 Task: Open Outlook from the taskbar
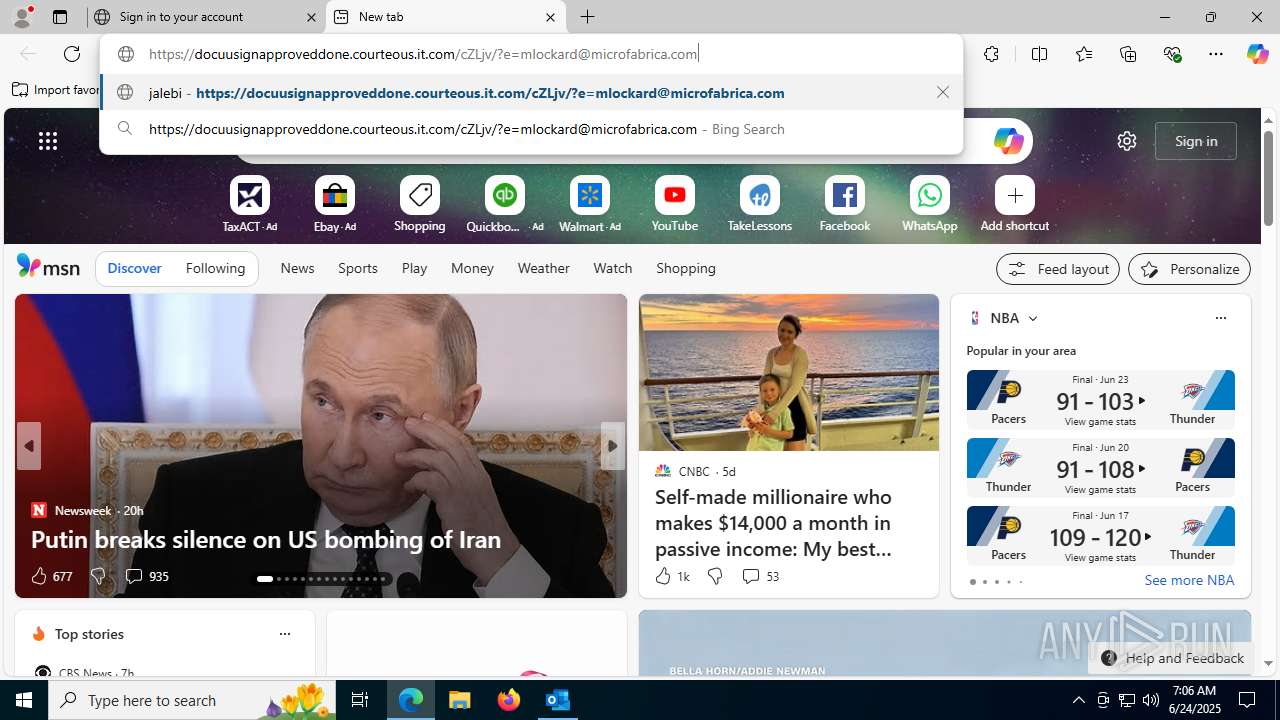click(x=557, y=700)
